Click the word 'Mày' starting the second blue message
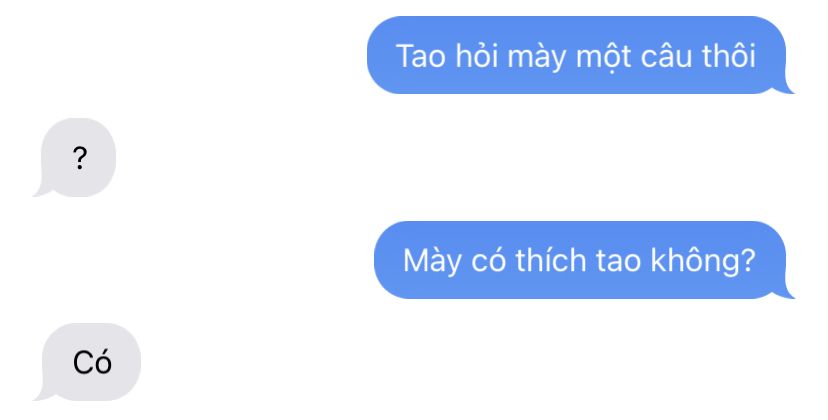Image resolution: width=828 pixels, height=420 pixels. (x=431, y=262)
